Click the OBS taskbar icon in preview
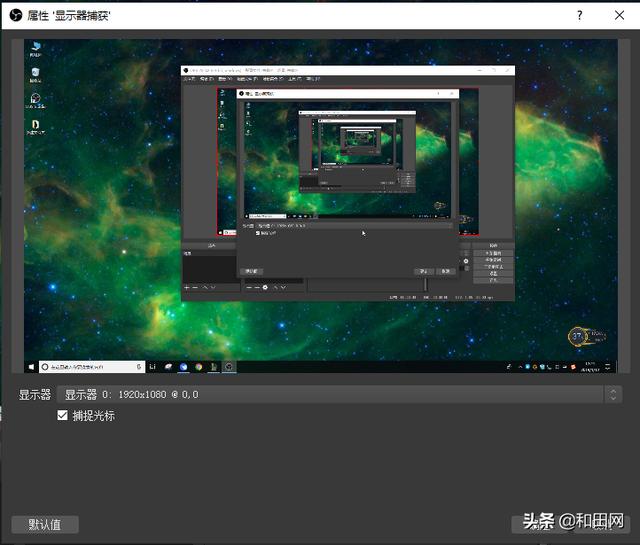Image resolution: width=640 pixels, height=545 pixels. click(229, 367)
